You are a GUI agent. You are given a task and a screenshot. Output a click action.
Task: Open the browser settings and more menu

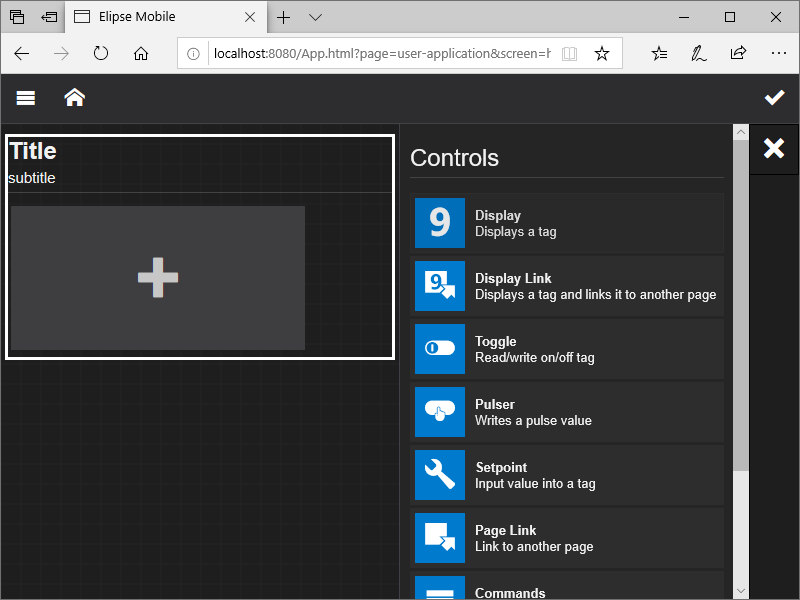click(x=778, y=54)
